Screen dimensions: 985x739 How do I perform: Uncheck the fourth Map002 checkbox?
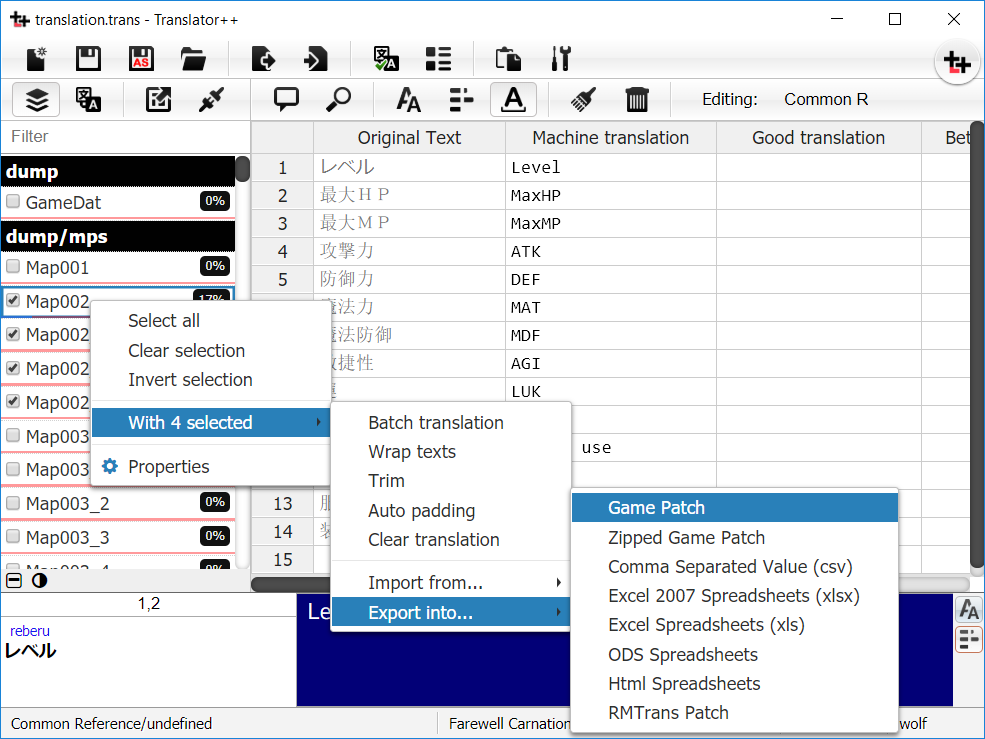pos(13,401)
